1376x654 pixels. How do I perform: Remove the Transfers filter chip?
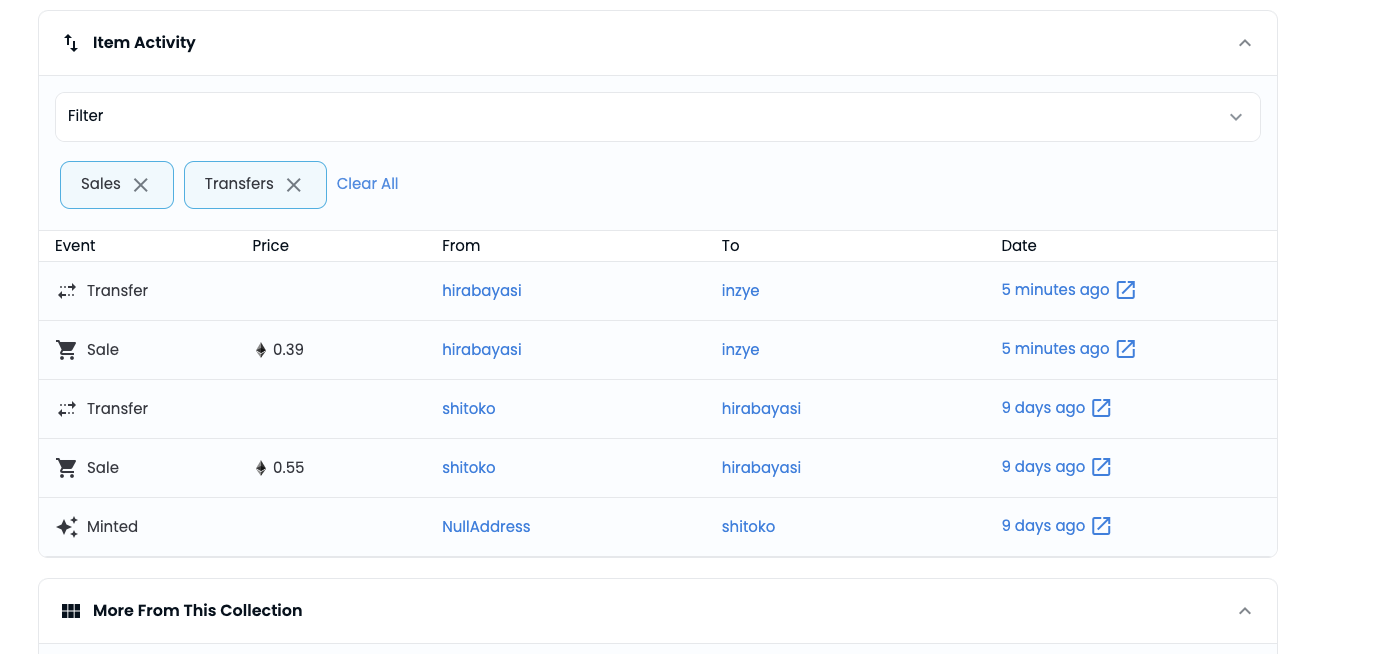click(x=294, y=185)
